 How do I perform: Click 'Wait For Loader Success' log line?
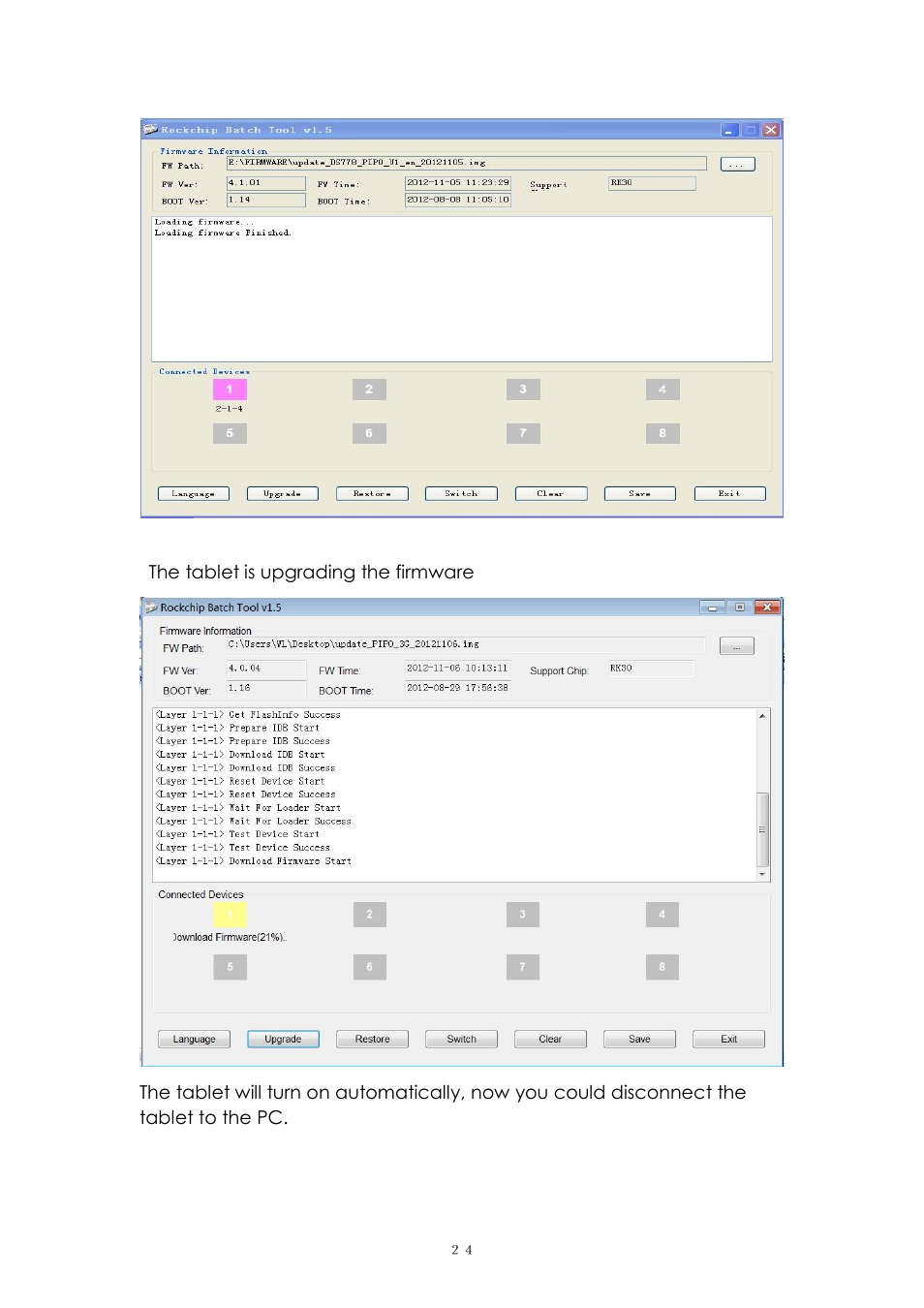[x=254, y=822]
